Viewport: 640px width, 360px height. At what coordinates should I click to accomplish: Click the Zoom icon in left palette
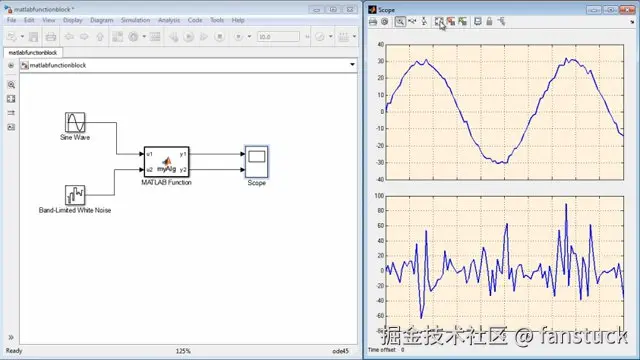click(11, 85)
